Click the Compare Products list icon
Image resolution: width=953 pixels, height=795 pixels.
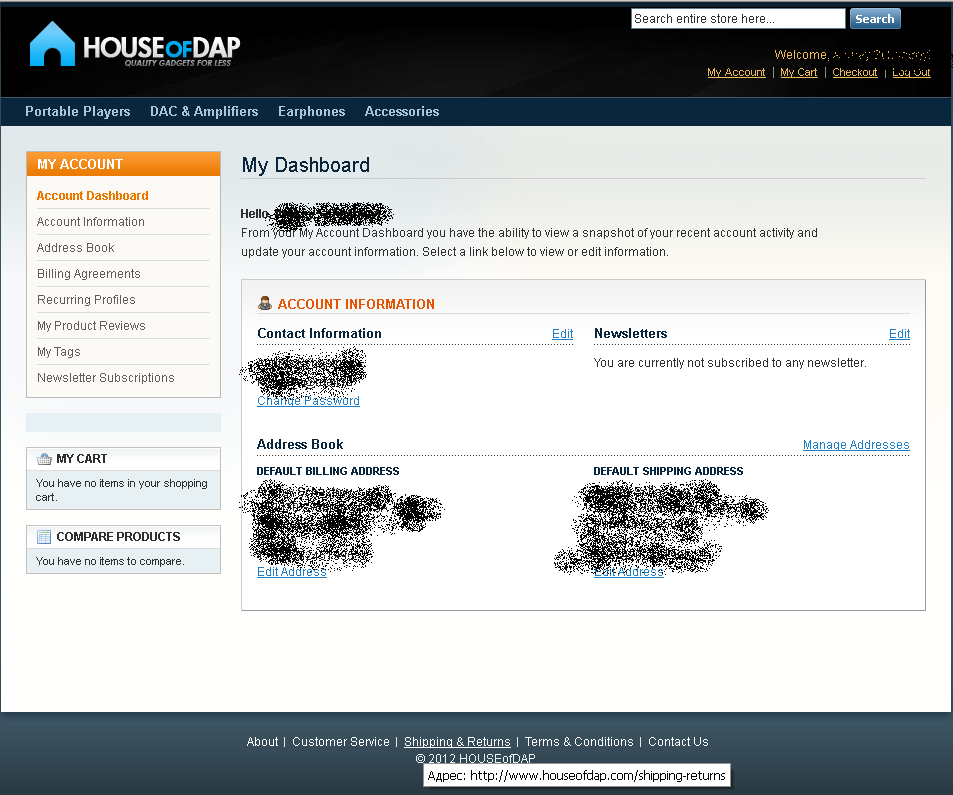tap(44, 537)
